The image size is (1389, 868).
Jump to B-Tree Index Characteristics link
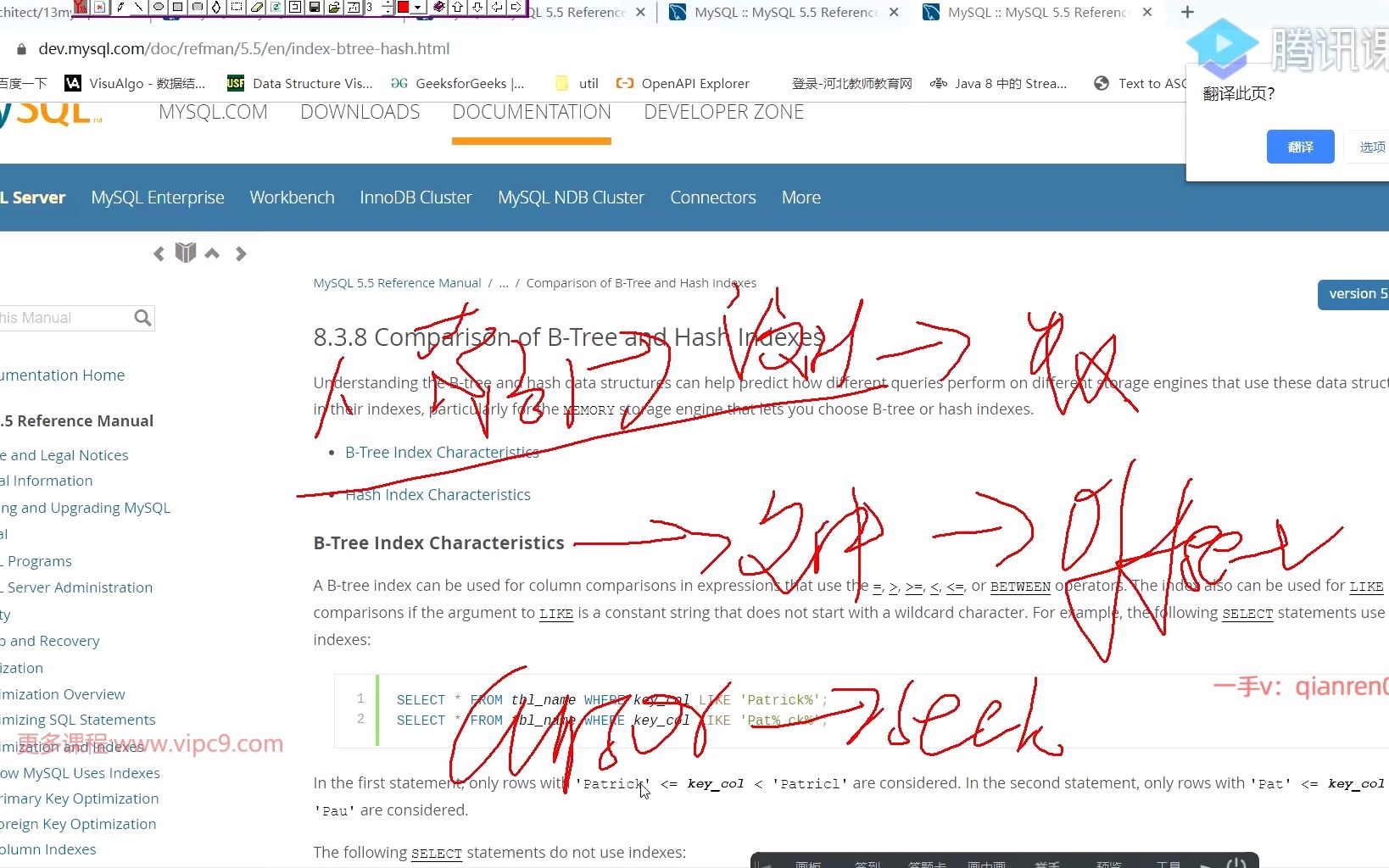[x=442, y=453]
